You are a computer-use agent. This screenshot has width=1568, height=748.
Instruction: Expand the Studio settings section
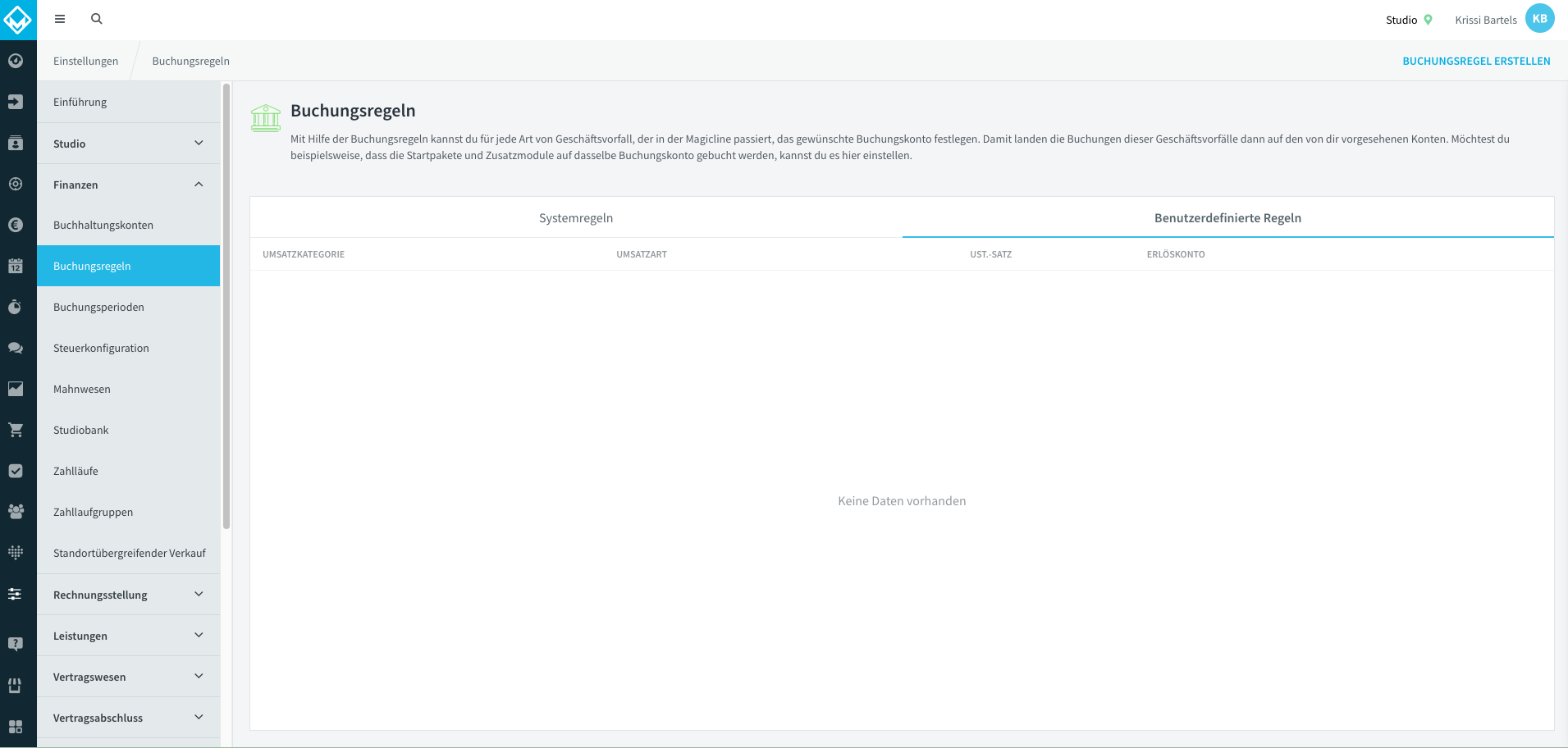click(129, 144)
